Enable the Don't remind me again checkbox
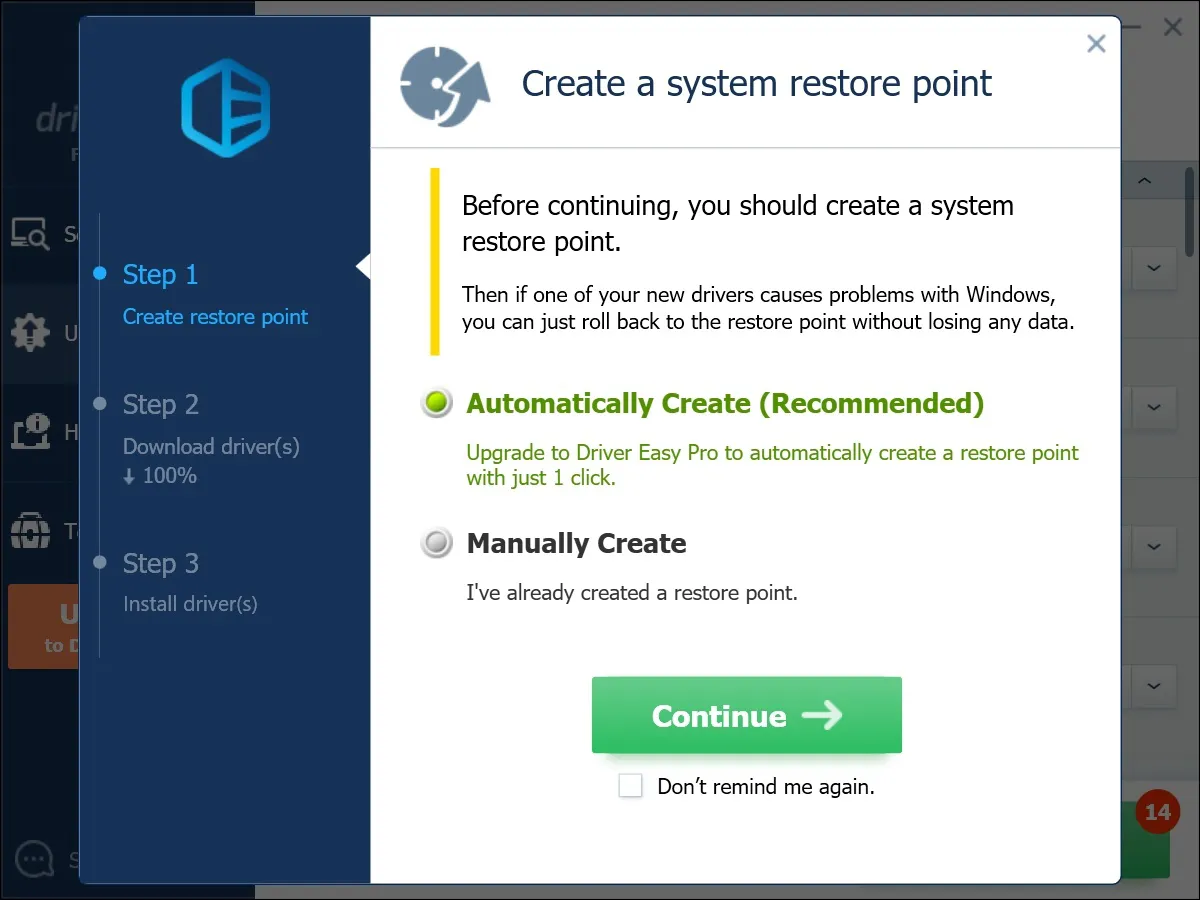The height and width of the screenshot is (900, 1200). pyautogui.click(x=630, y=786)
